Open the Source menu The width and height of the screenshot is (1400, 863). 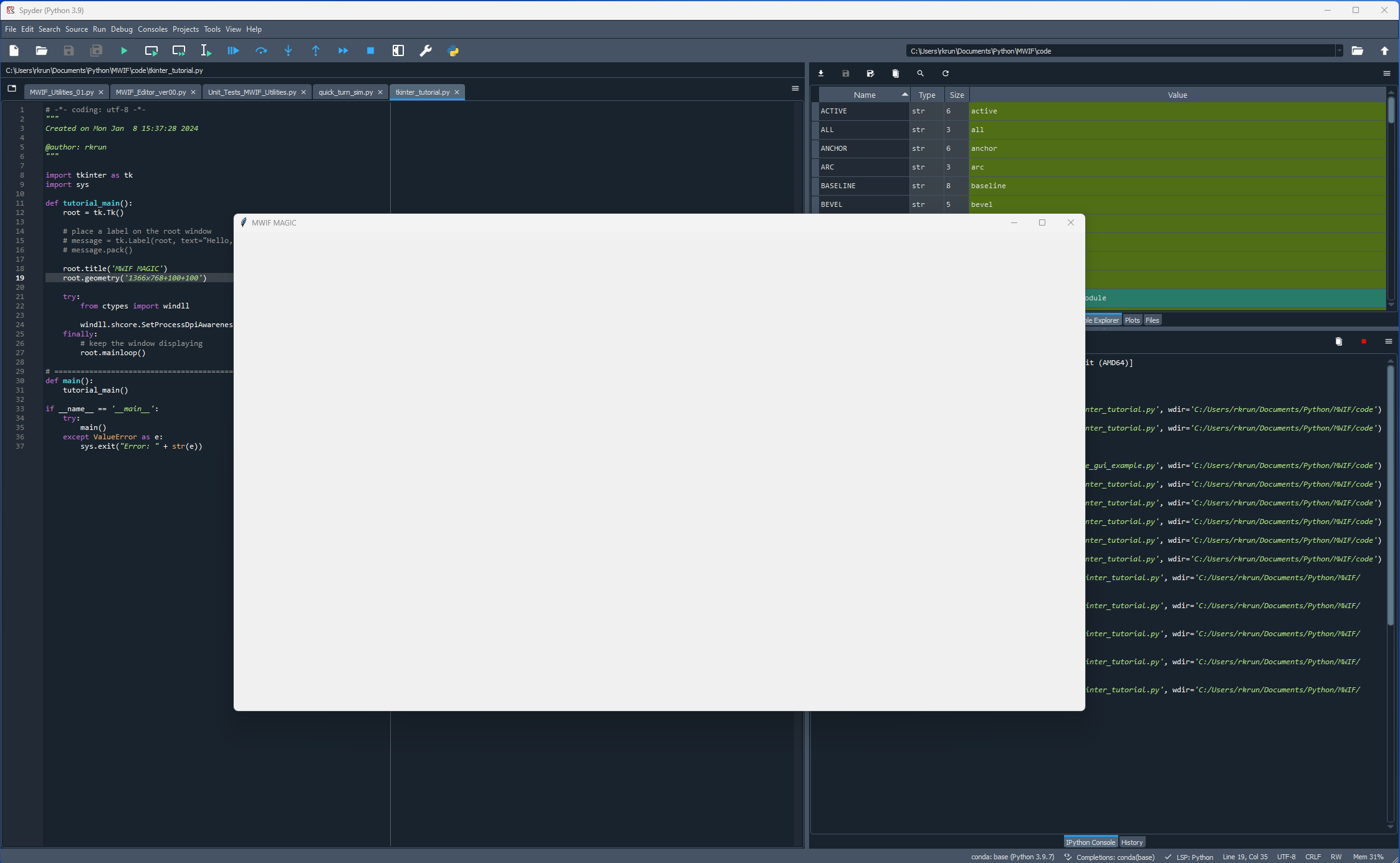77,29
